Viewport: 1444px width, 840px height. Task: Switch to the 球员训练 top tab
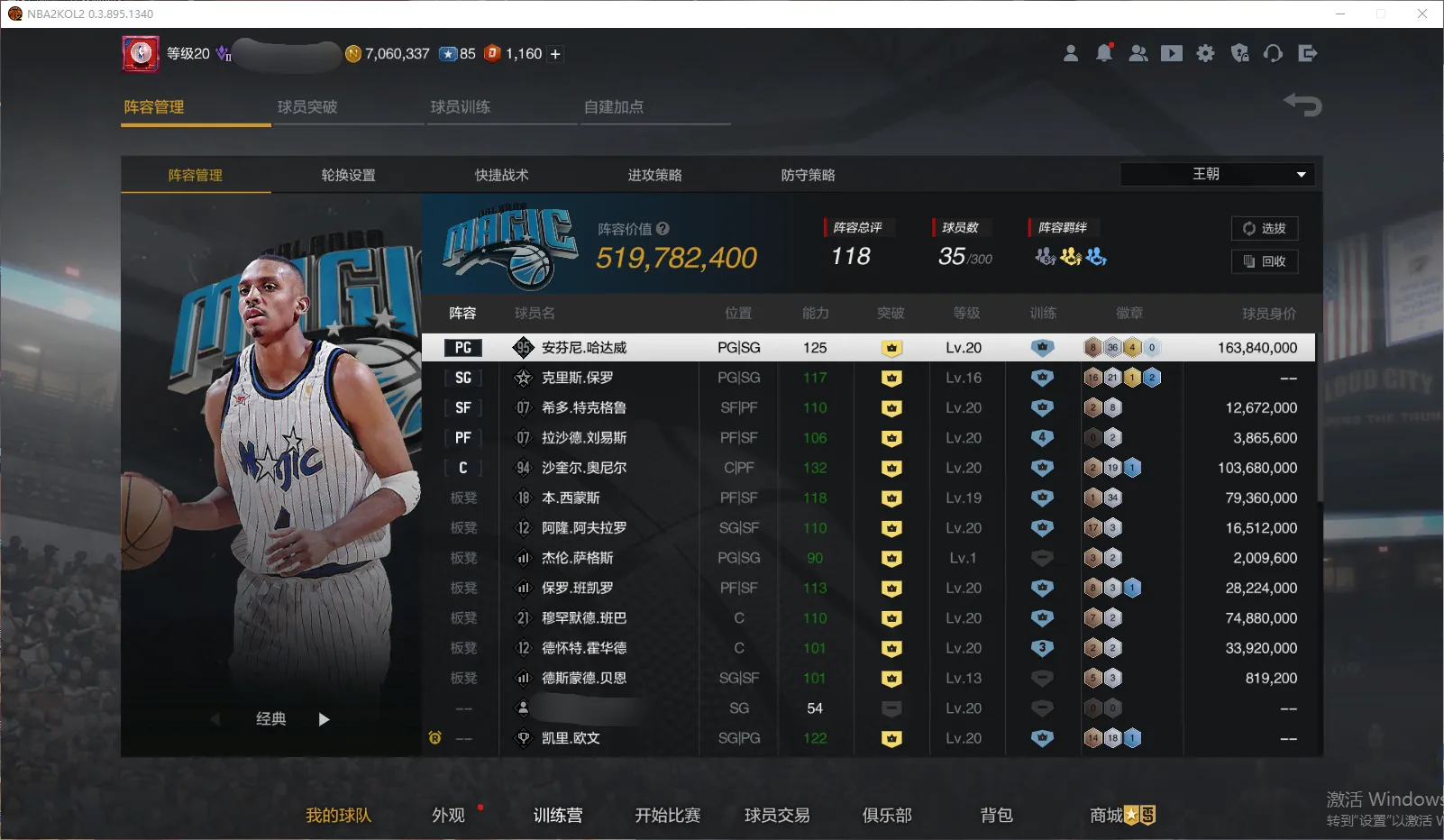click(461, 107)
